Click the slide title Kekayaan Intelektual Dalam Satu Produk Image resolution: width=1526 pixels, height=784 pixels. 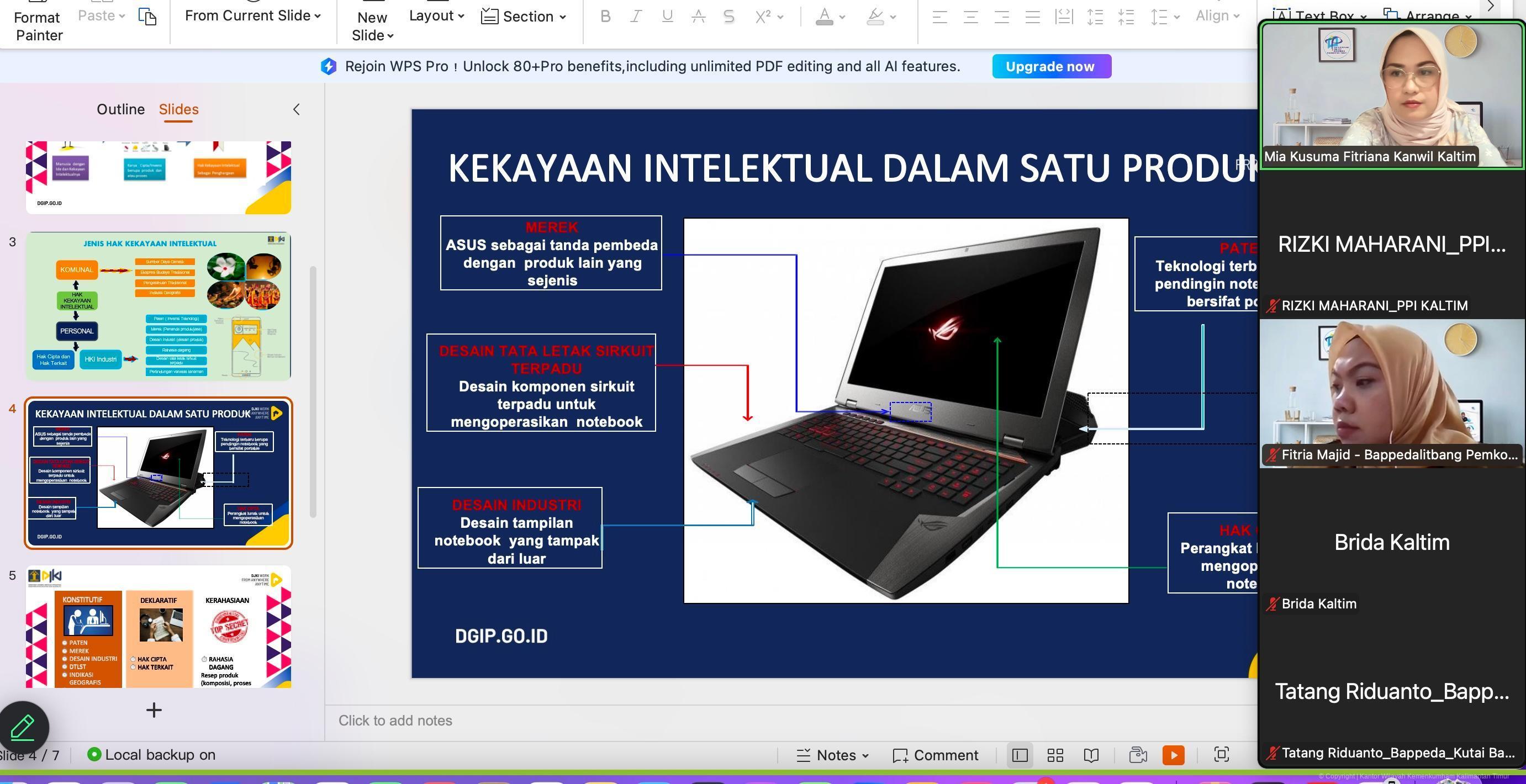(853, 168)
